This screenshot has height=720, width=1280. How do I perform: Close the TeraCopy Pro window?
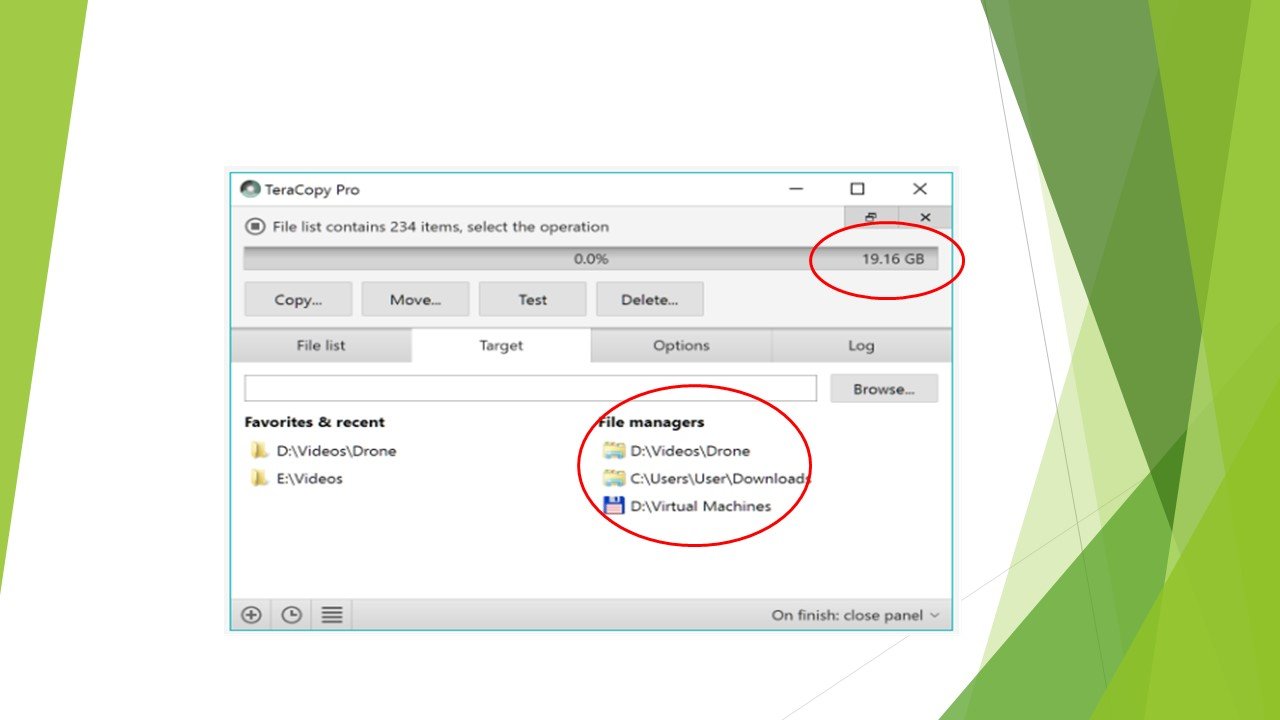[920, 189]
